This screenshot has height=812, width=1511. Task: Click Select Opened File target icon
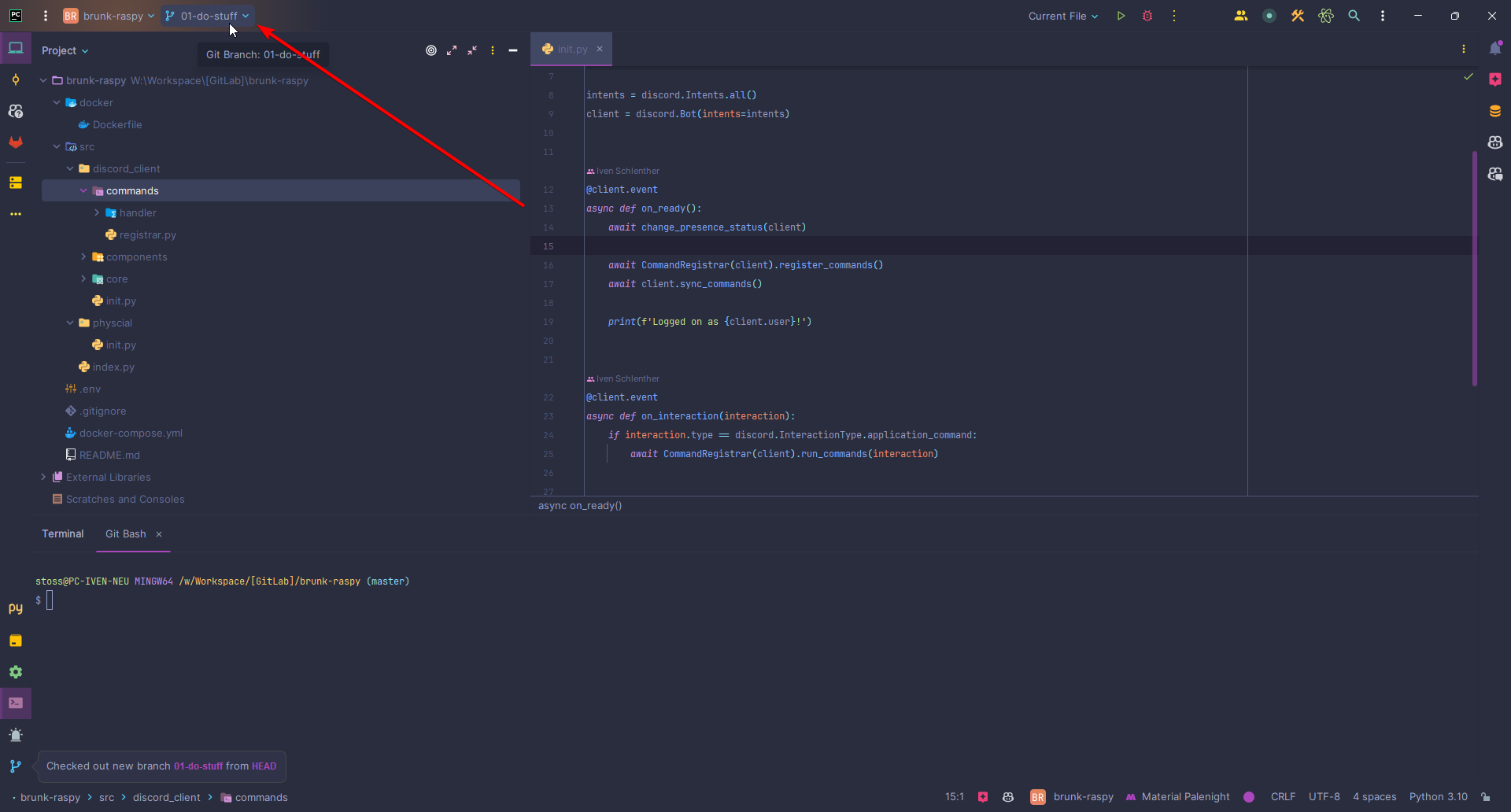(431, 50)
